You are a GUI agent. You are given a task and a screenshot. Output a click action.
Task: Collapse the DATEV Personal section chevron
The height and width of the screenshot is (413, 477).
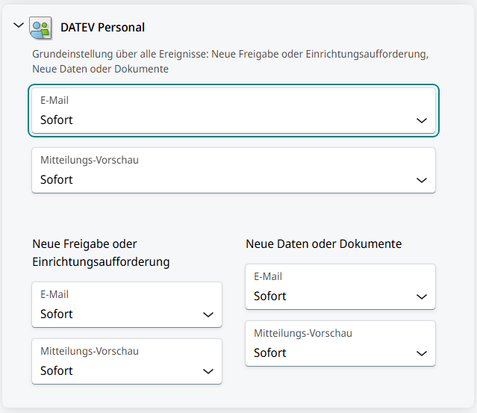coord(18,25)
